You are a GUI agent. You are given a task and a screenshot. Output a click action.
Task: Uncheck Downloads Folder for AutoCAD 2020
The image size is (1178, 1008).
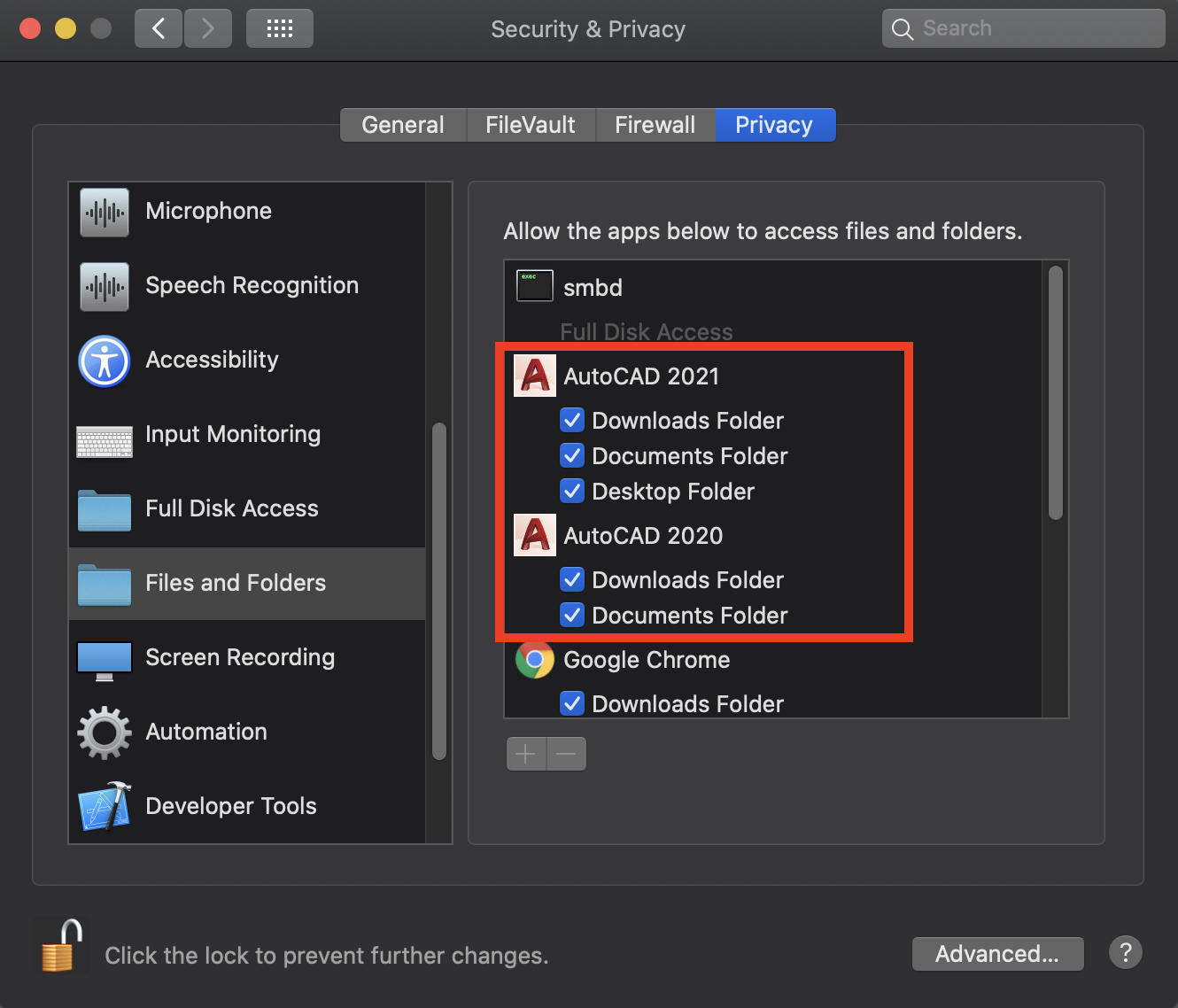[572, 579]
